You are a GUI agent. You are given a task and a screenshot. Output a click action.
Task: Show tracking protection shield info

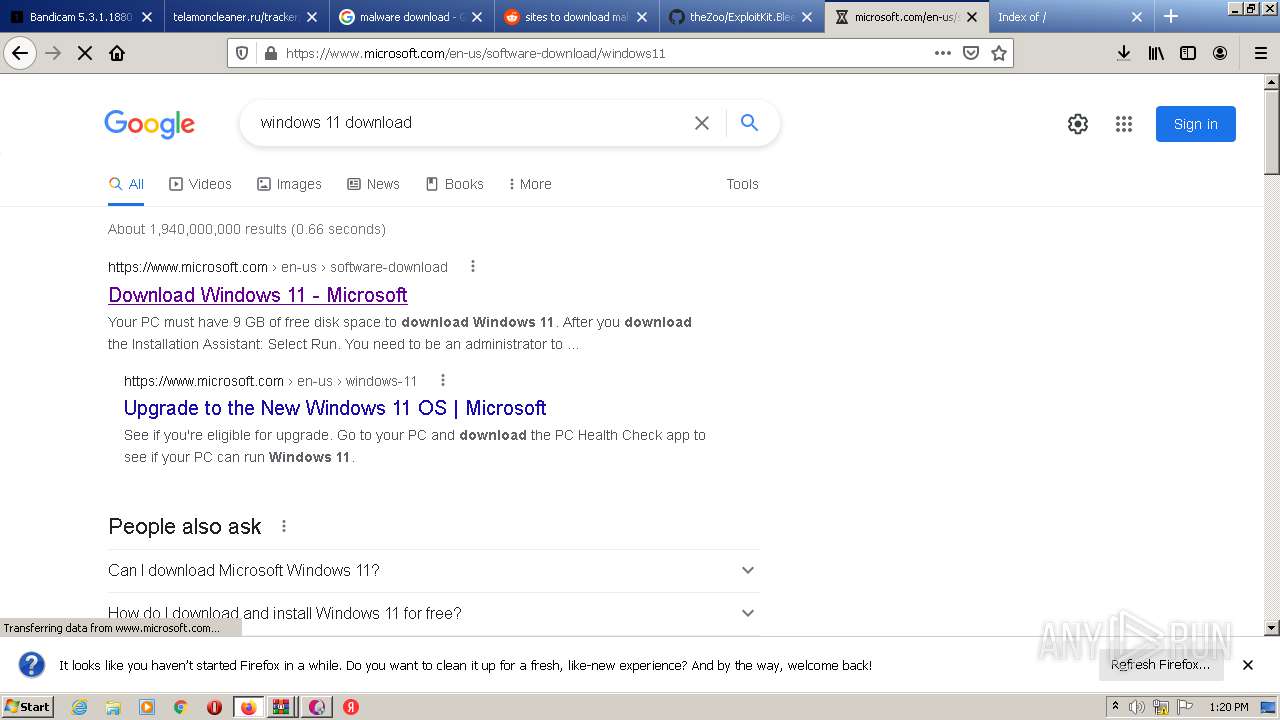click(241, 53)
